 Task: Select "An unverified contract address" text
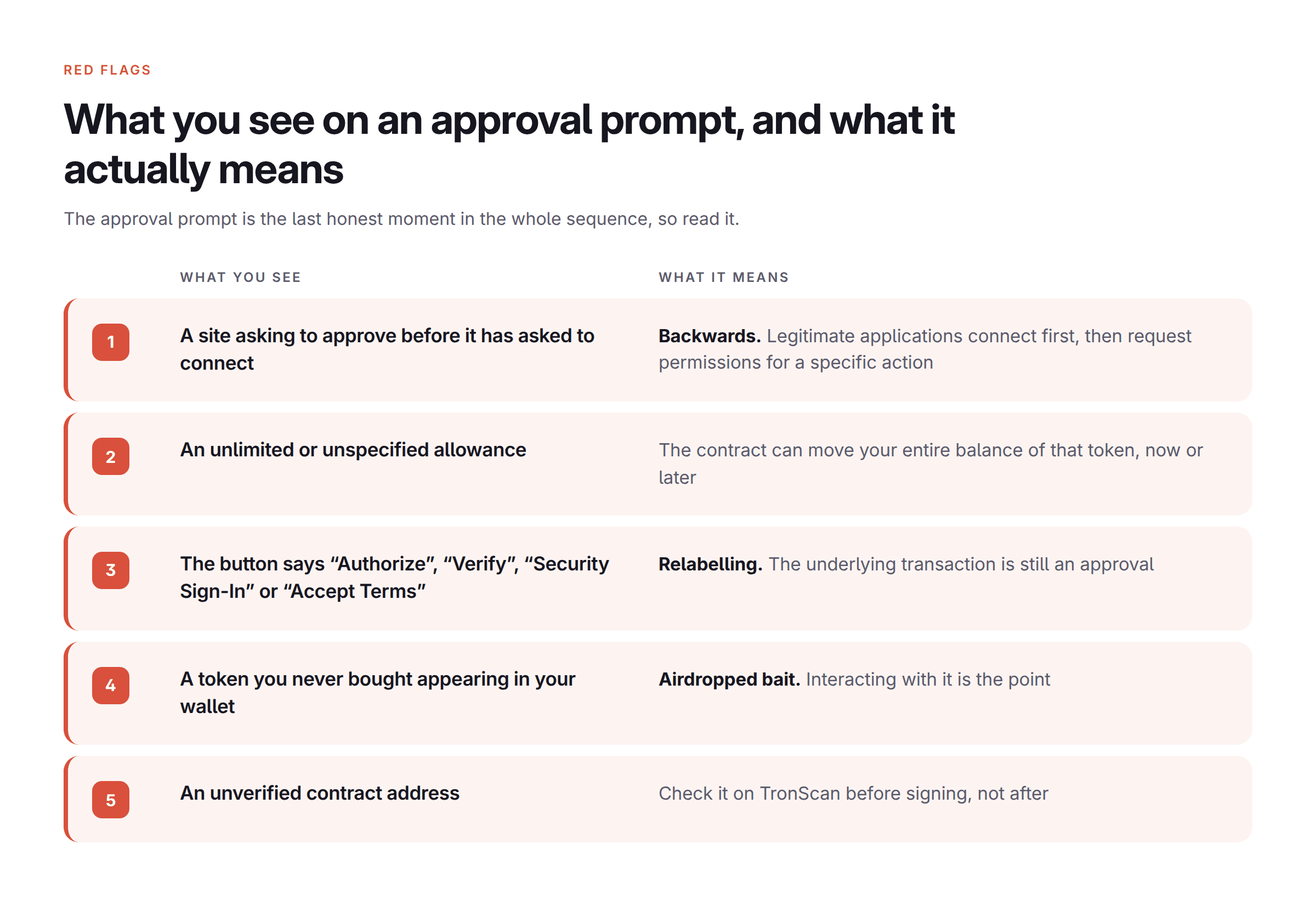[320, 793]
